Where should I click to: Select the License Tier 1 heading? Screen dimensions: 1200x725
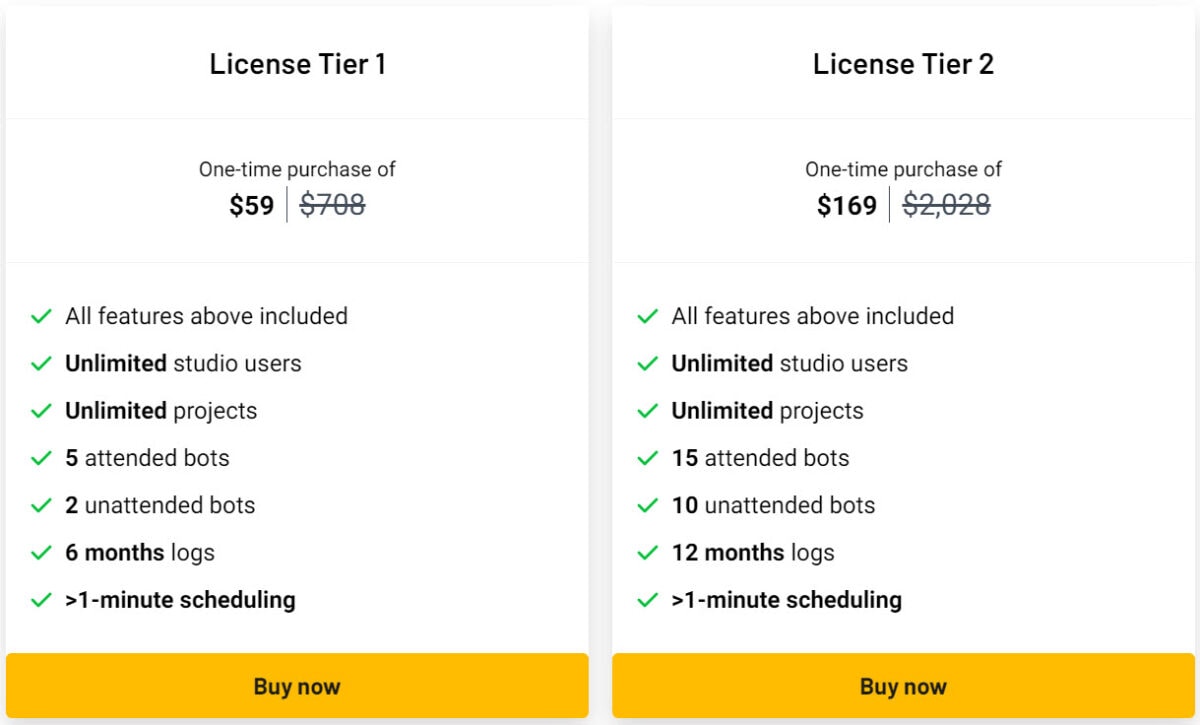click(297, 63)
